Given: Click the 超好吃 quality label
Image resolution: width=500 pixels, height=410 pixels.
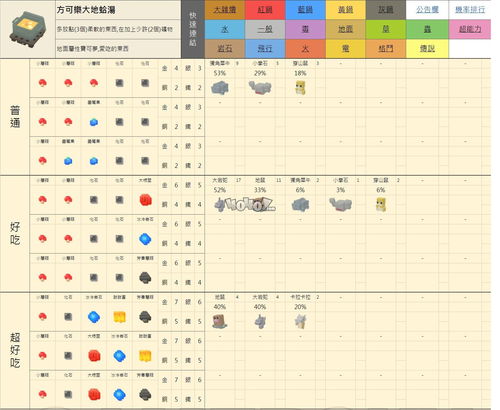Looking at the screenshot, I should tap(15, 350).
